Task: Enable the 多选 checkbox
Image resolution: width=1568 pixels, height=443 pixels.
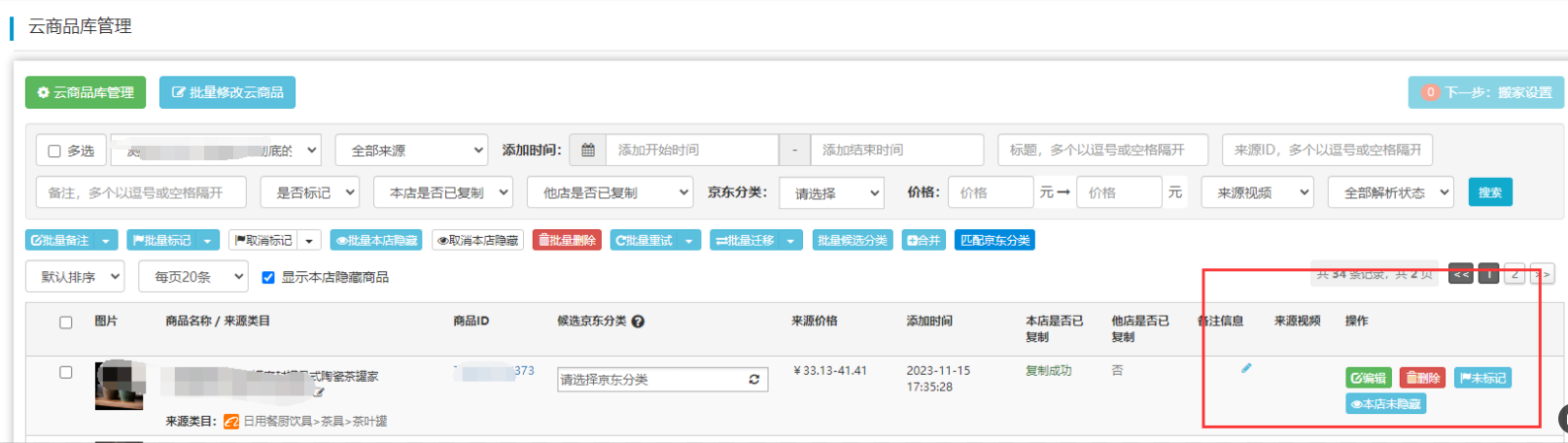Action: click(55, 152)
